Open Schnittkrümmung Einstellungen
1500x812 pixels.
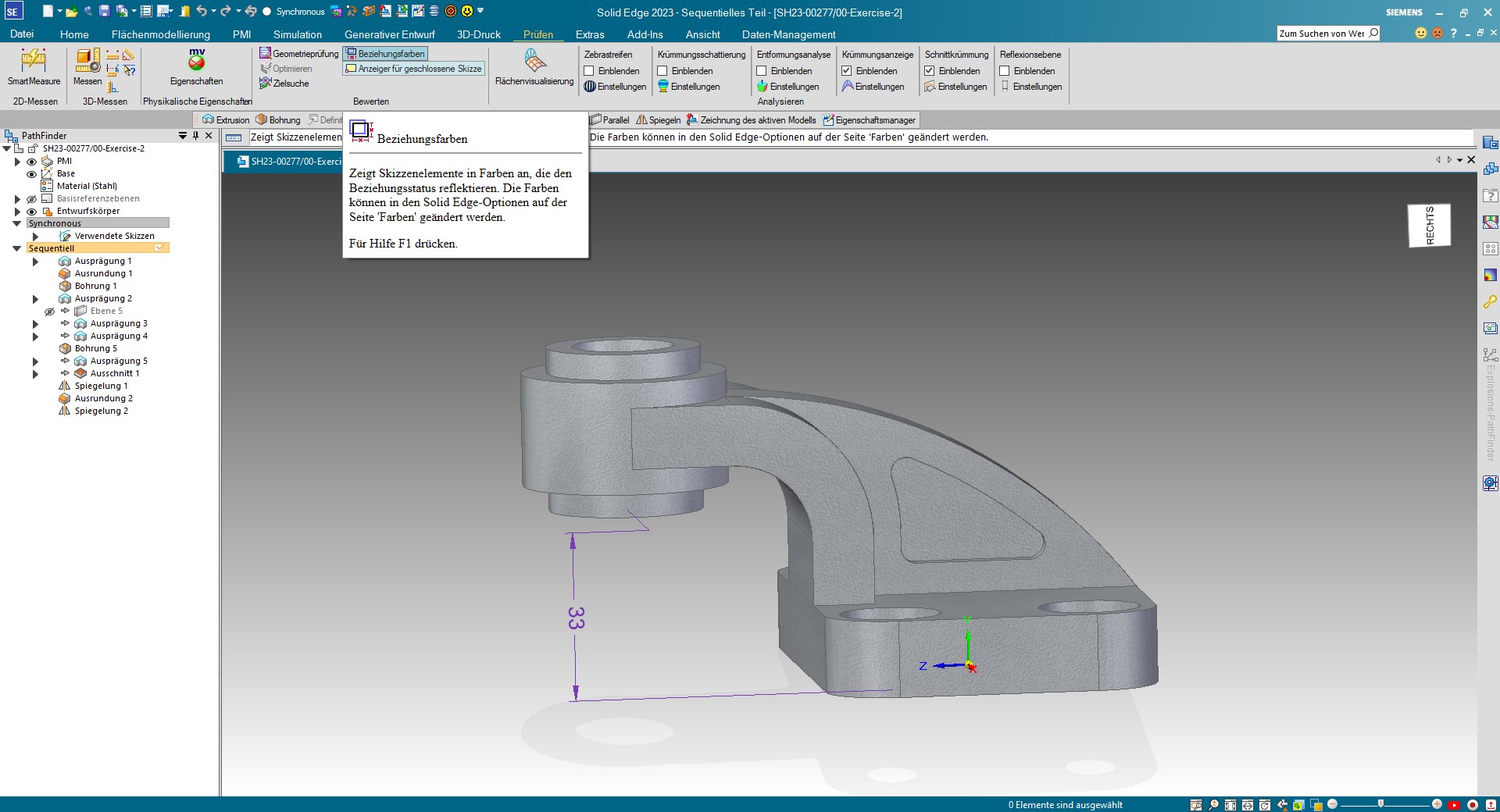955,87
